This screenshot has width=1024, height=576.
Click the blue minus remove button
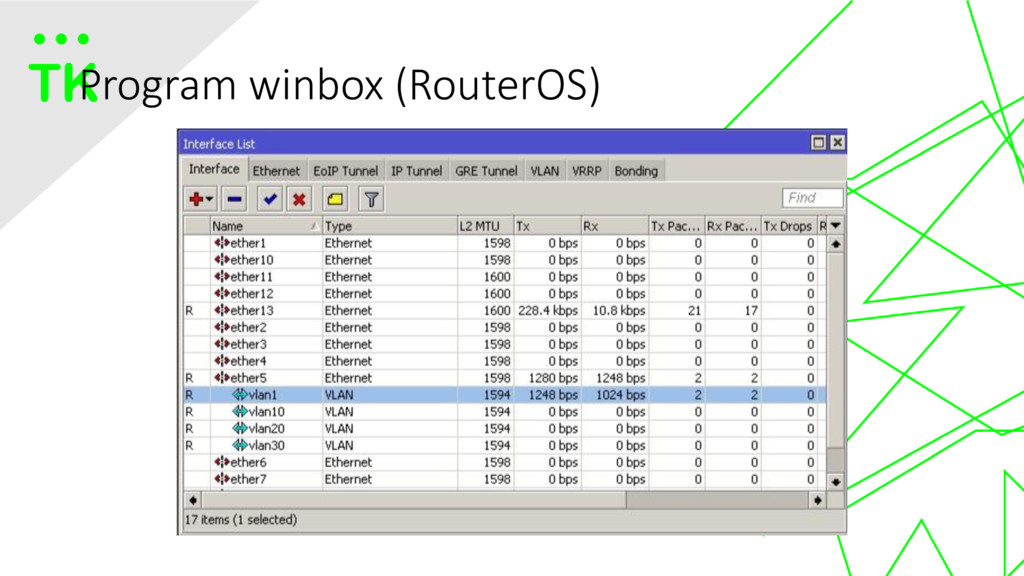point(234,199)
